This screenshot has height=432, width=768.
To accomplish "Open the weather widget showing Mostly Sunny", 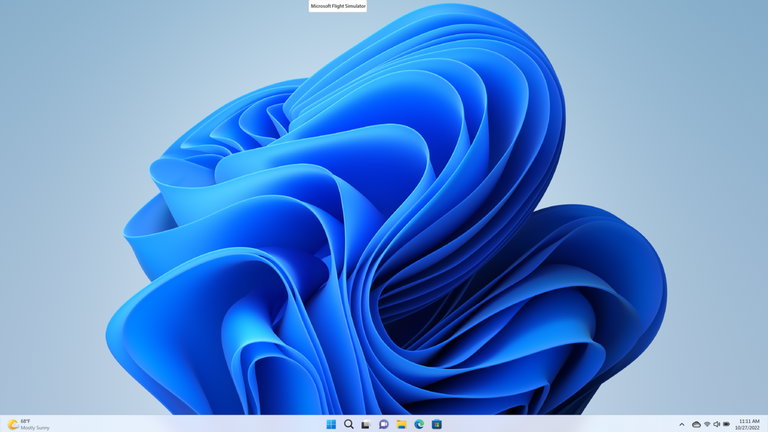I will 29,424.
